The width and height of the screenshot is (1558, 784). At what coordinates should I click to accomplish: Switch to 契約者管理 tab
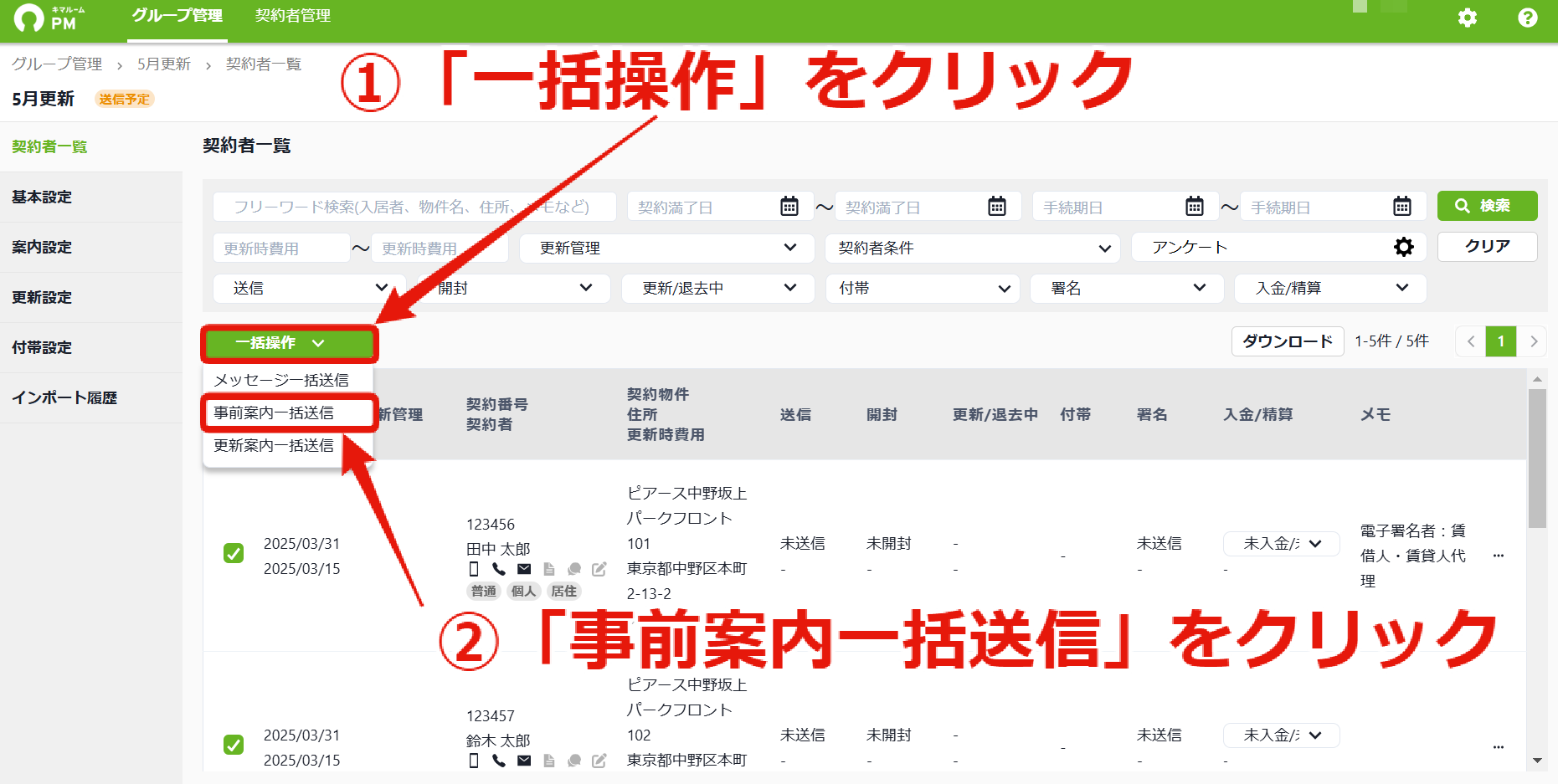tap(293, 16)
